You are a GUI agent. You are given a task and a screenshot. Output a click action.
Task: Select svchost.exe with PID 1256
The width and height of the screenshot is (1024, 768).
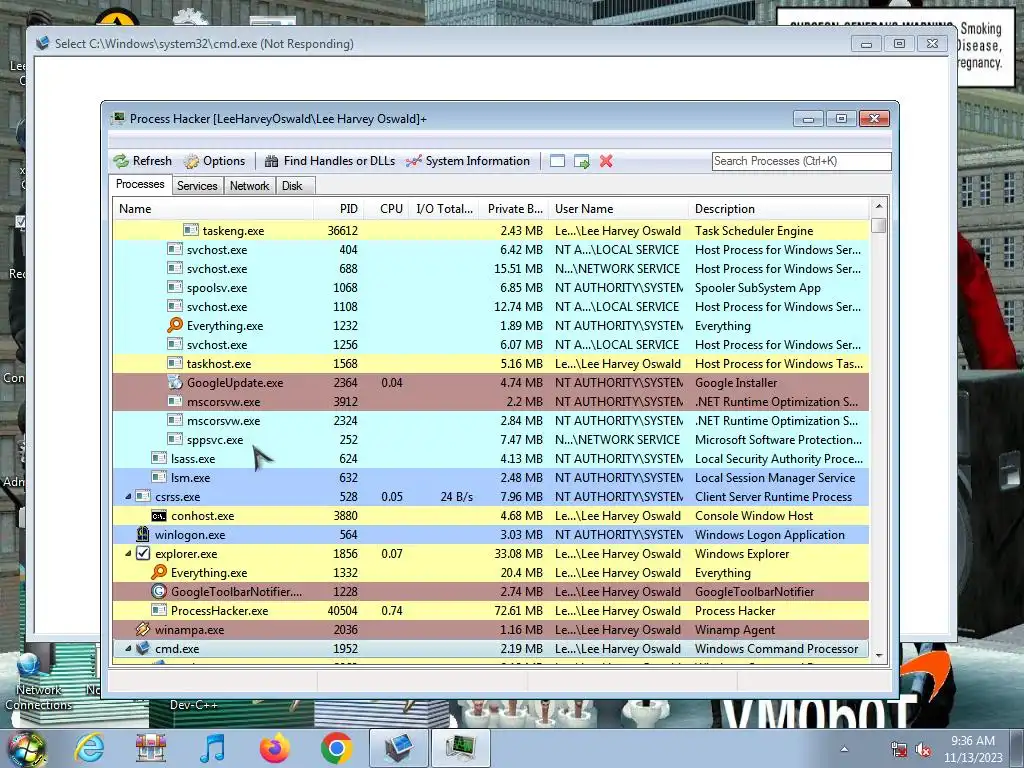click(490, 345)
